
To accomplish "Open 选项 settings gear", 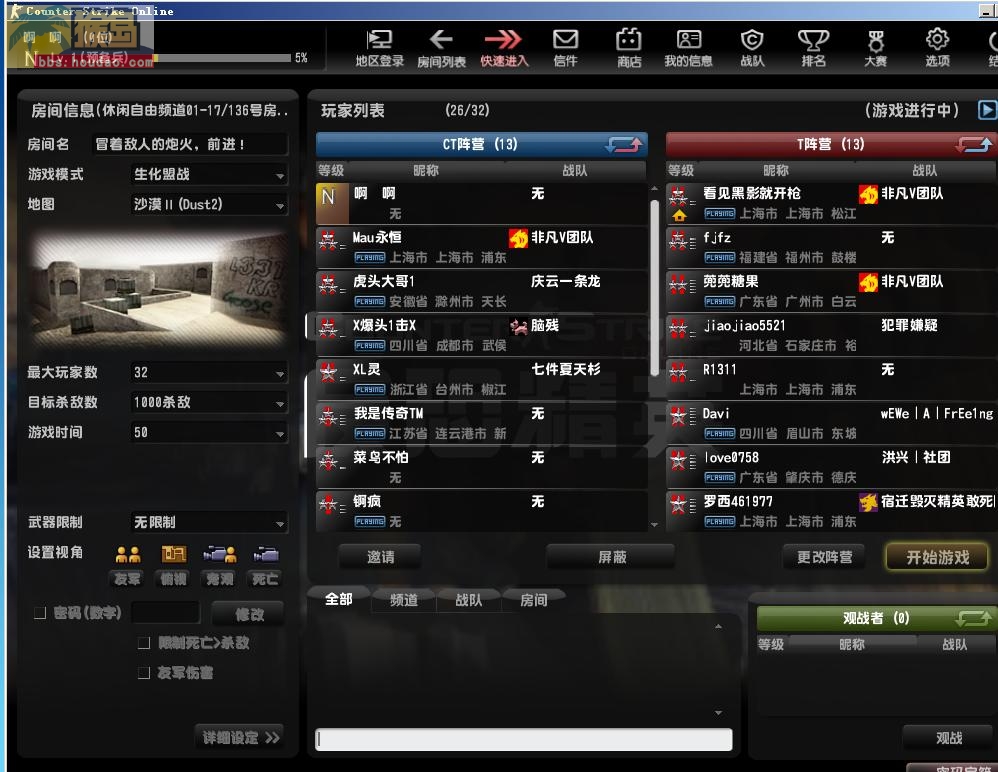I will point(938,48).
